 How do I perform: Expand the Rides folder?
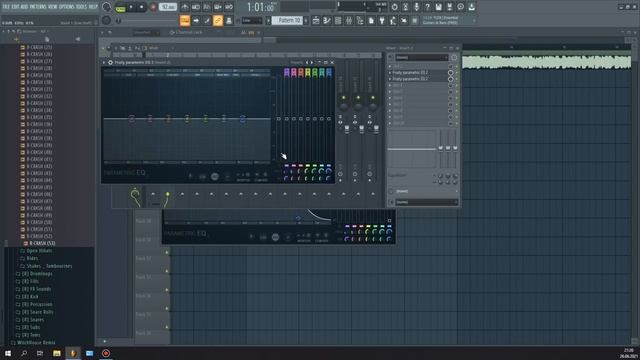pyautogui.click(x=32, y=258)
